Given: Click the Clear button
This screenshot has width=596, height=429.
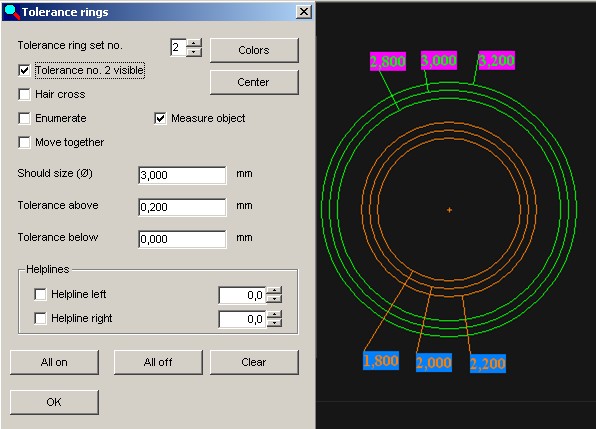Looking at the screenshot, I should coord(254,362).
